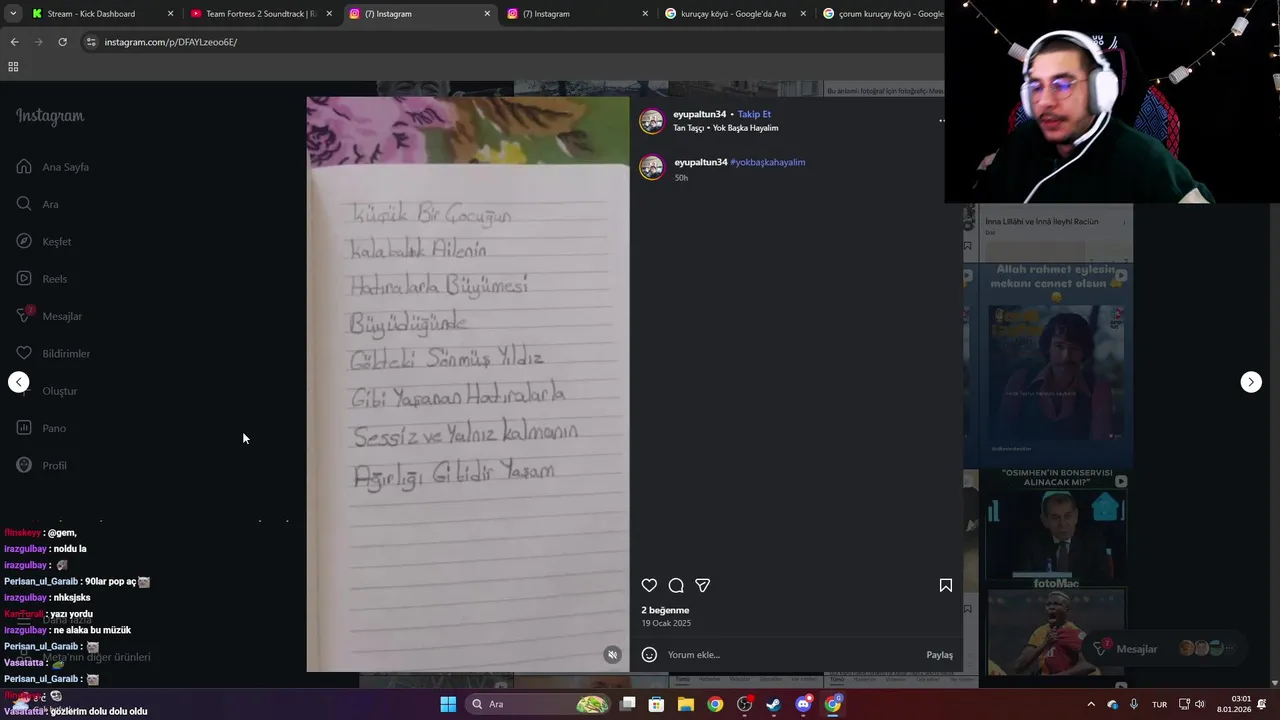
Task: Click the comment bubble icon
Action: pos(676,585)
